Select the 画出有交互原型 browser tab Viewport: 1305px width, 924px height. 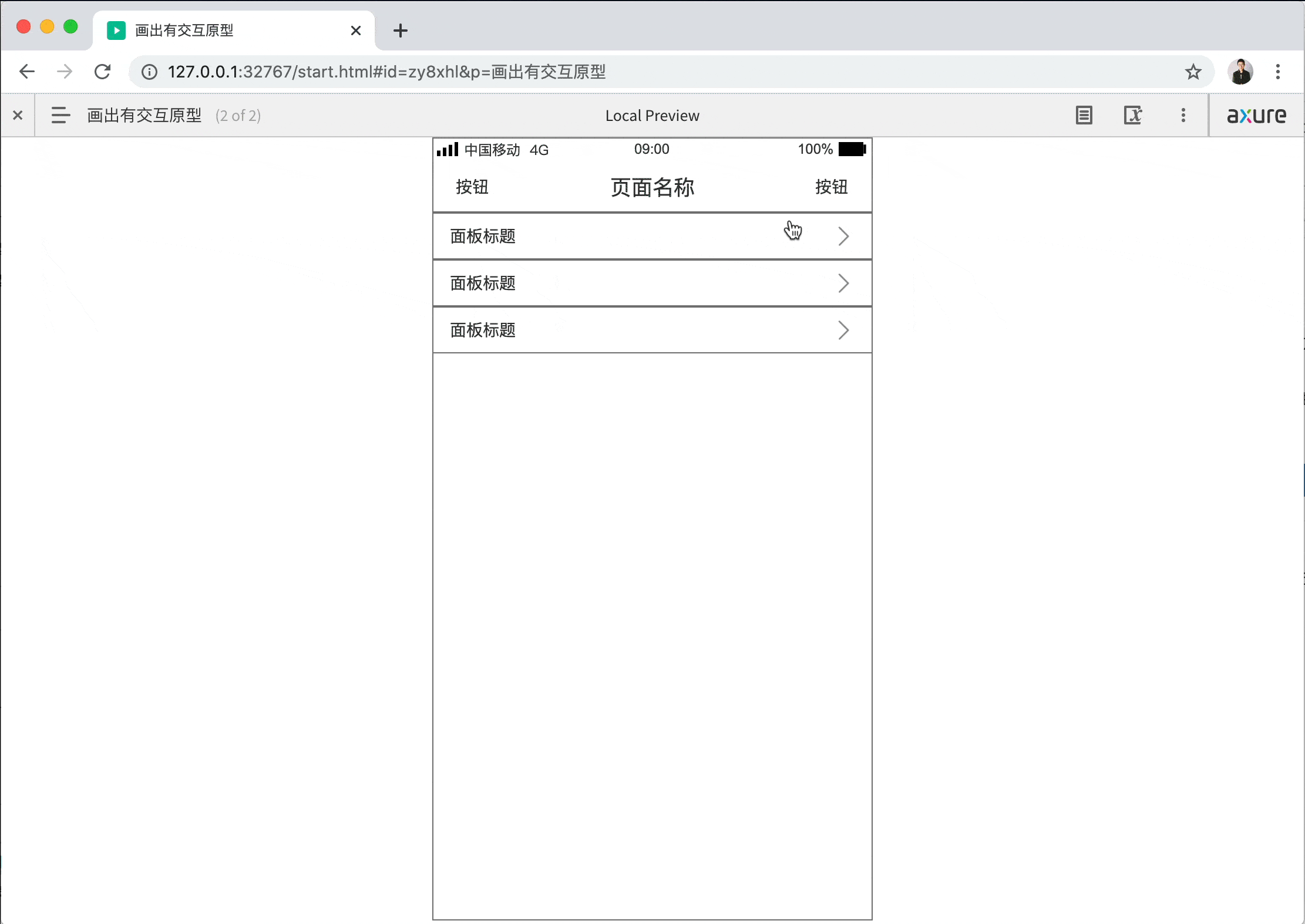tap(234, 31)
